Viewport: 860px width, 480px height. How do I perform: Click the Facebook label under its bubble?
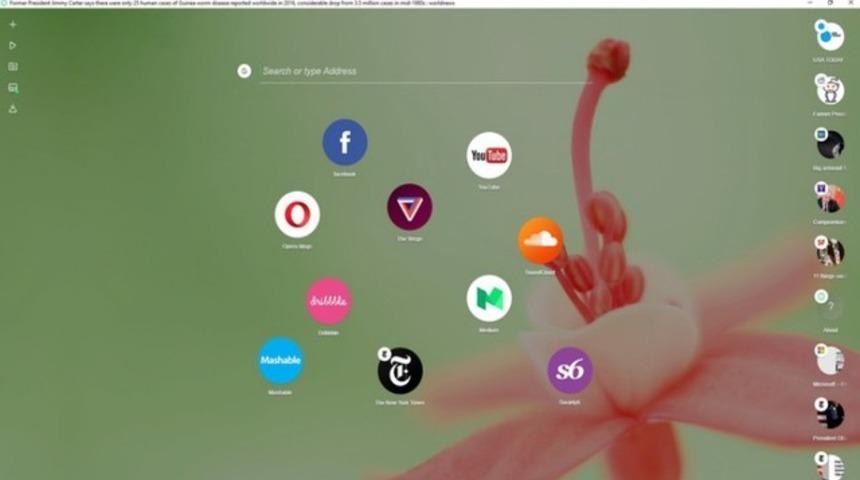344,174
